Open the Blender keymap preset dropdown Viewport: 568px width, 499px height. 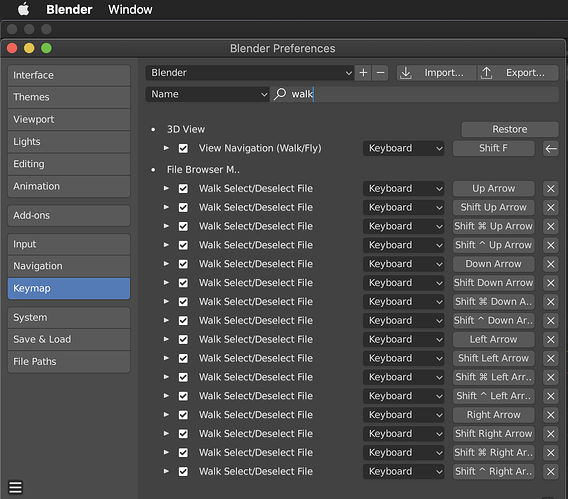tap(250, 73)
